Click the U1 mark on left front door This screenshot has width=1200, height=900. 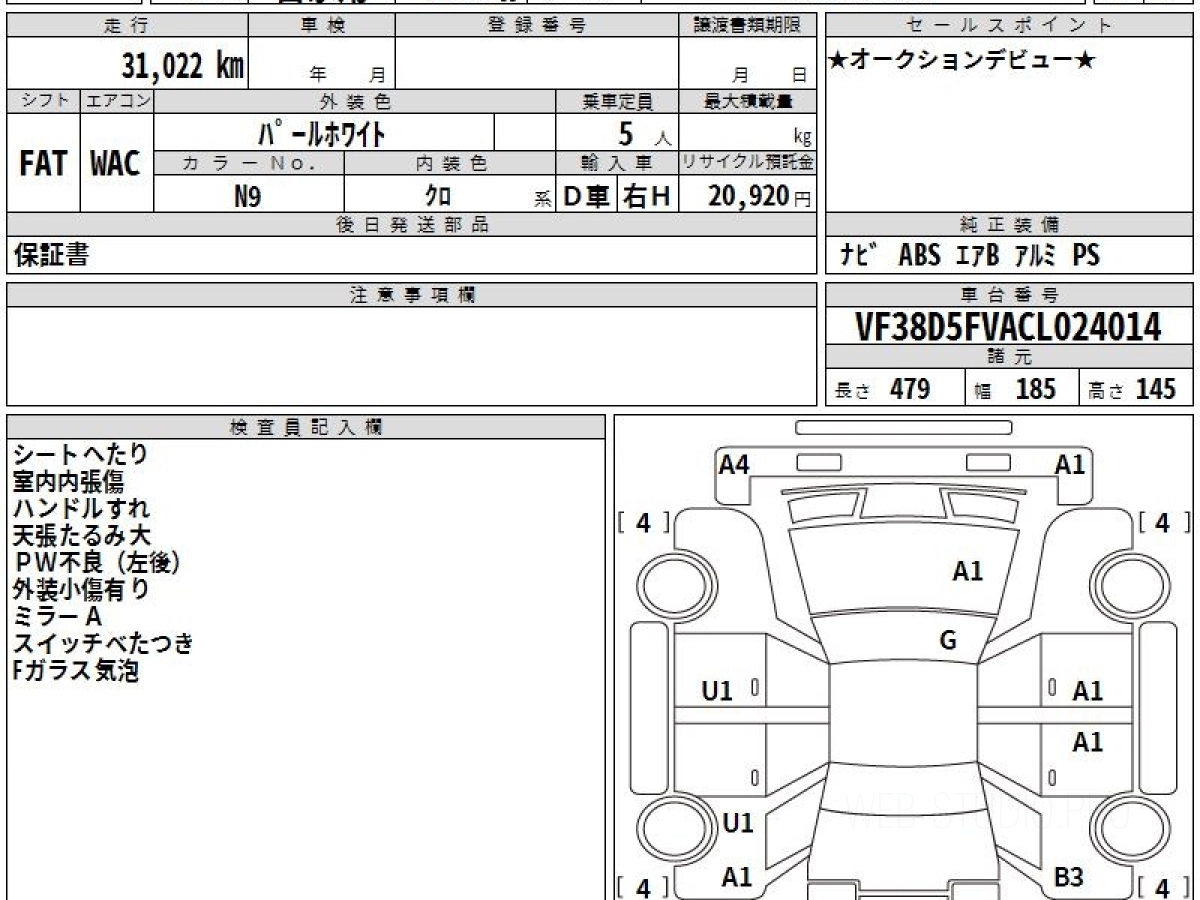point(717,690)
